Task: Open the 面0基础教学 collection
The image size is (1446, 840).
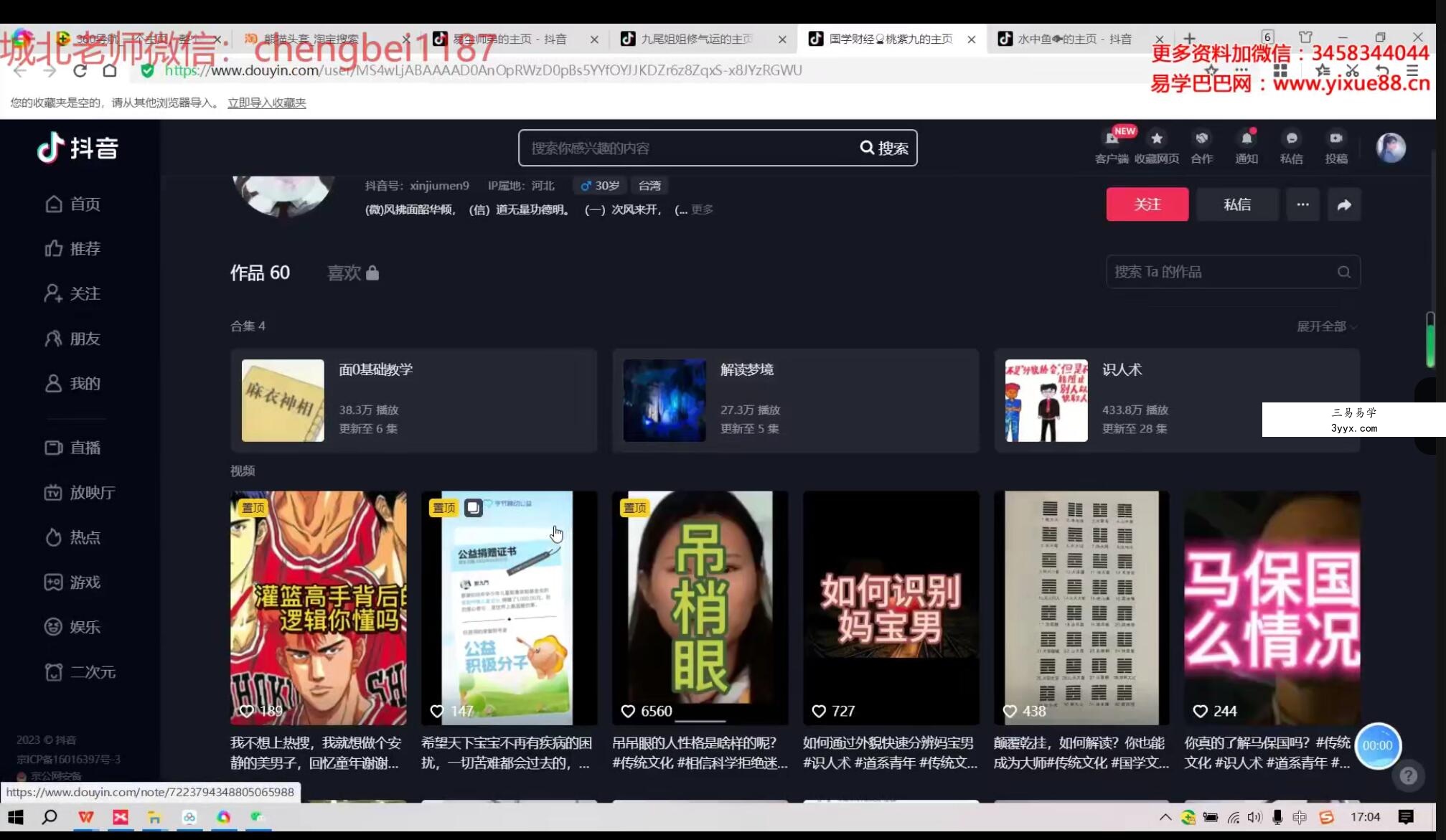Action: [x=413, y=400]
